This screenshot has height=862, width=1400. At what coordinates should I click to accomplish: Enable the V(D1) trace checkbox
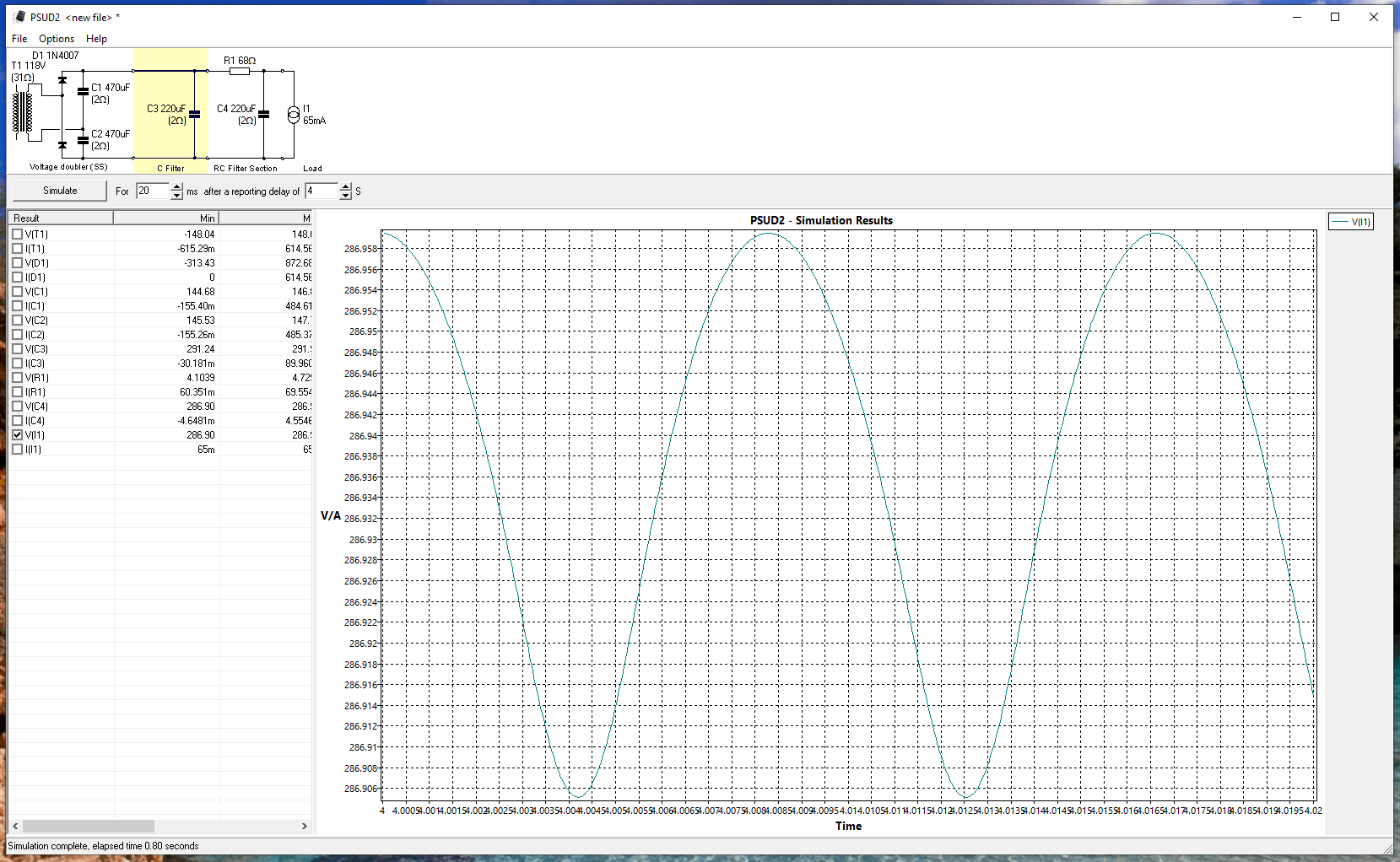coord(17,263)
